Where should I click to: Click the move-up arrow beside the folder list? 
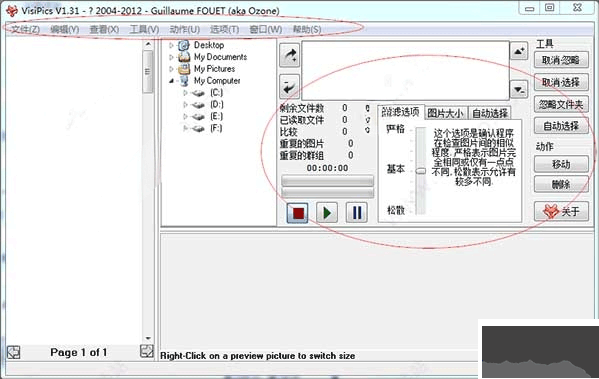(x=519, y=51)
